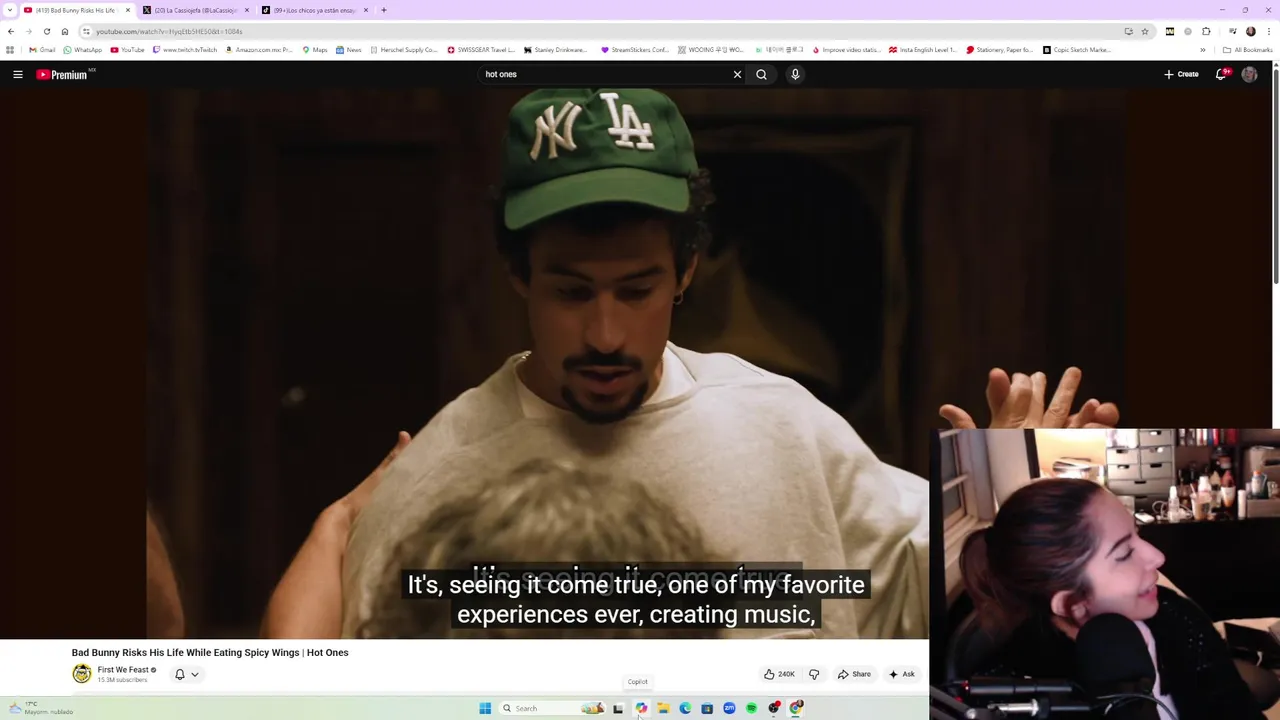Open the weather widget on the taskbar
1280x720 pixels.
42,708
